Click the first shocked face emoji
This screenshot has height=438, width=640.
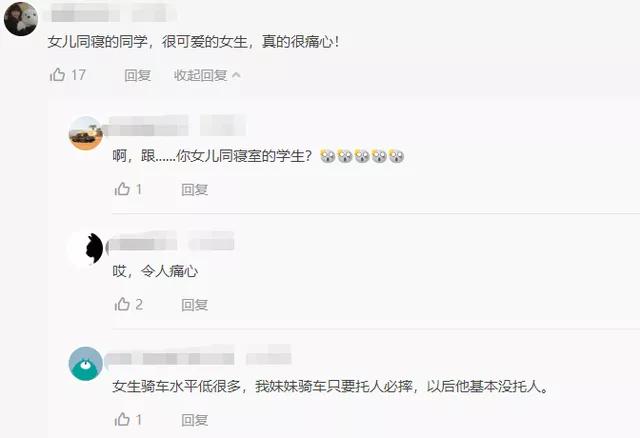click(x=328, y=156)
